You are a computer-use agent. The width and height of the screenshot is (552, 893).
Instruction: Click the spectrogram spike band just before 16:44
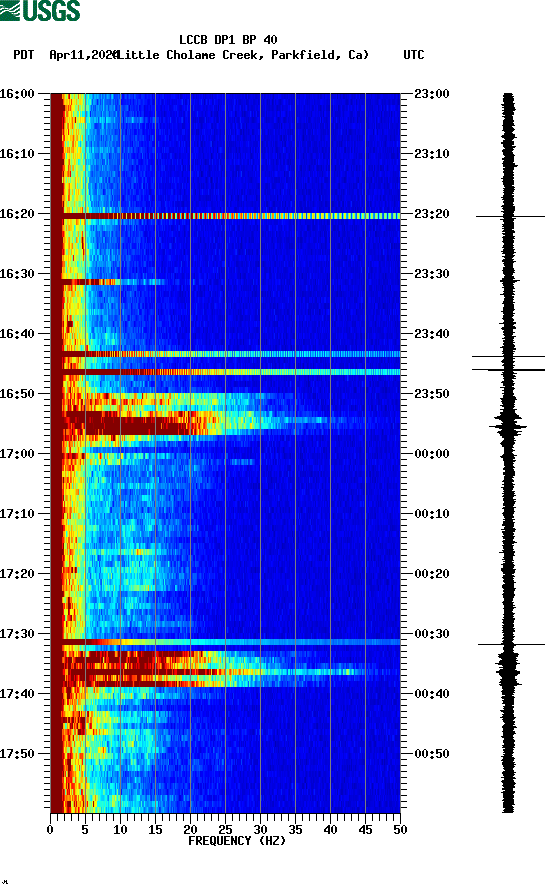click(x=226, y=354)
